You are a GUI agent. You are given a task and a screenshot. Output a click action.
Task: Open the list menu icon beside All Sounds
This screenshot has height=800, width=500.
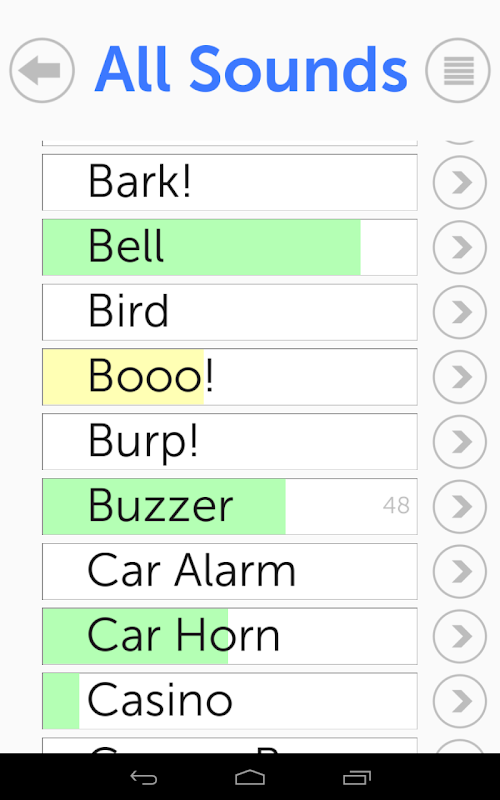click(x=458, y=70)
